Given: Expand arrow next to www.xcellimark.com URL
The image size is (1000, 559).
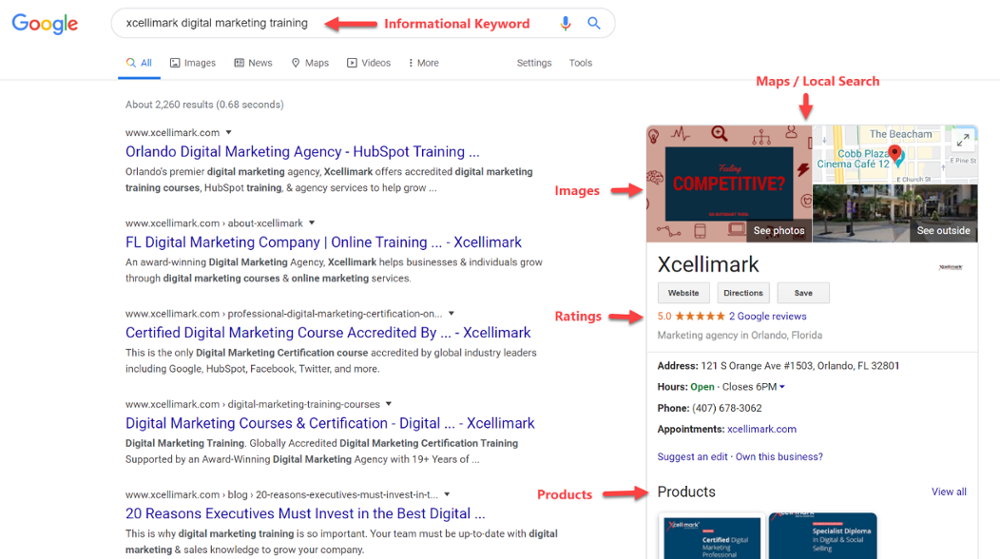Looking at the screenshot, I should click(x=228, y=133).
